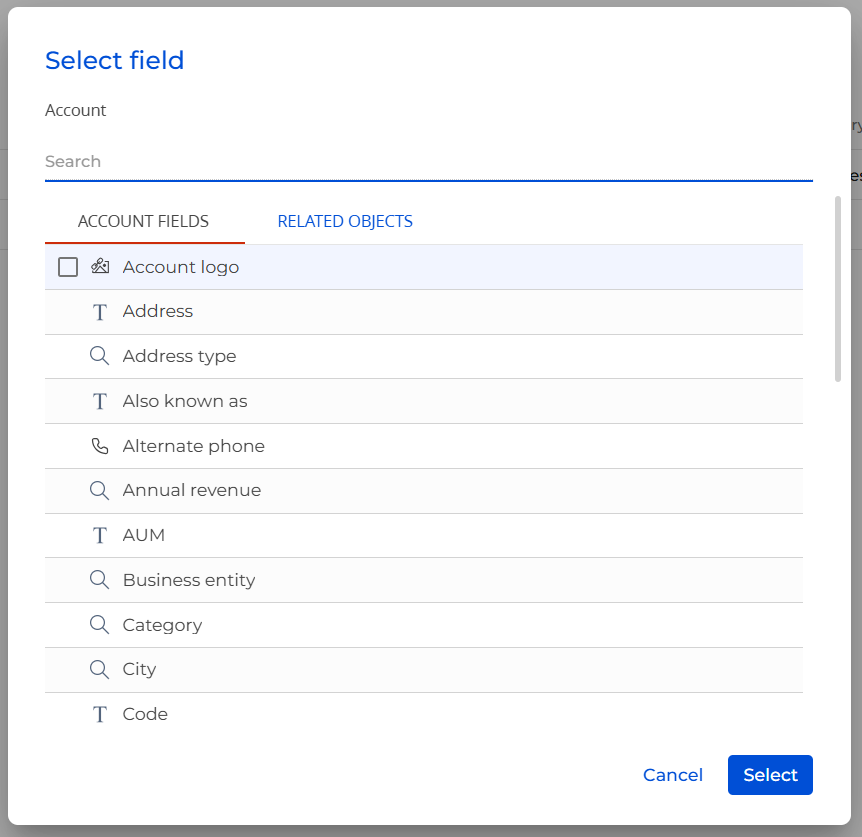
Task: Click the lookup magnifier icon for Address type
Action: (100, 356)
